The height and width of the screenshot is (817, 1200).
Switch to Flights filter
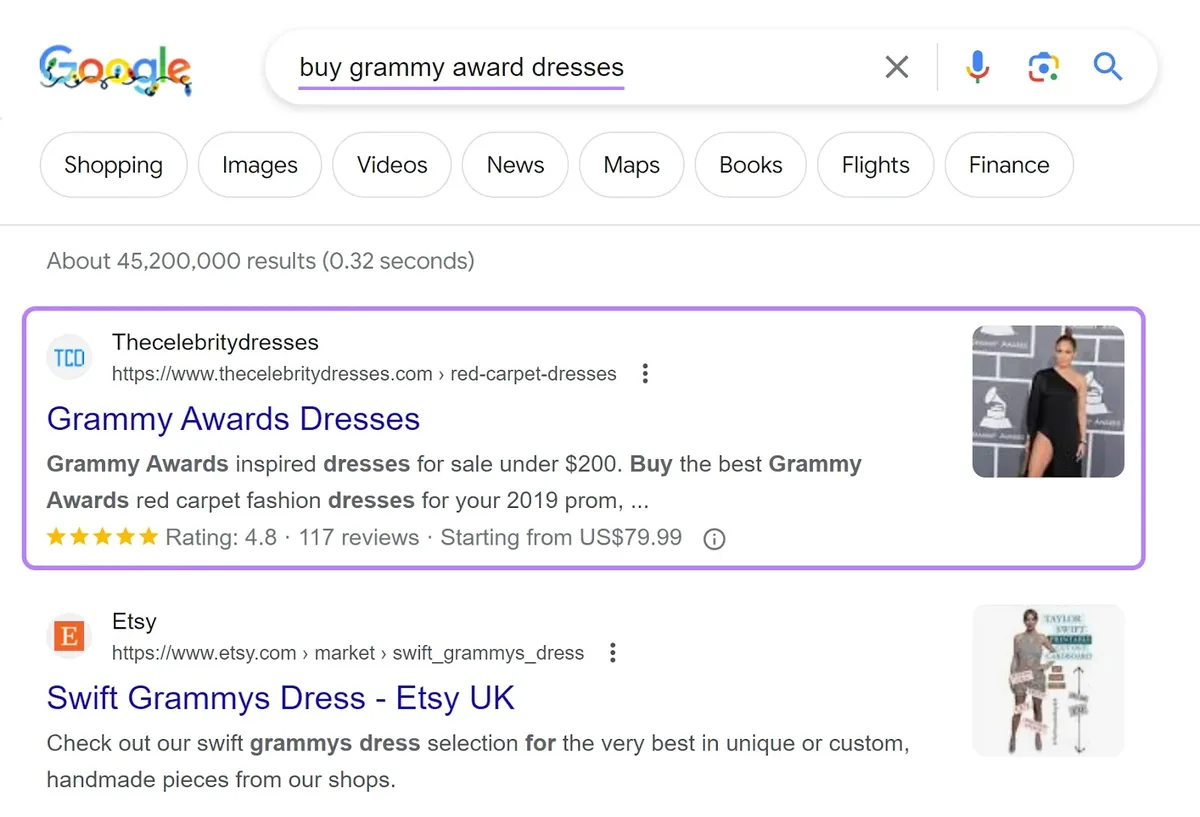point(876,165)
